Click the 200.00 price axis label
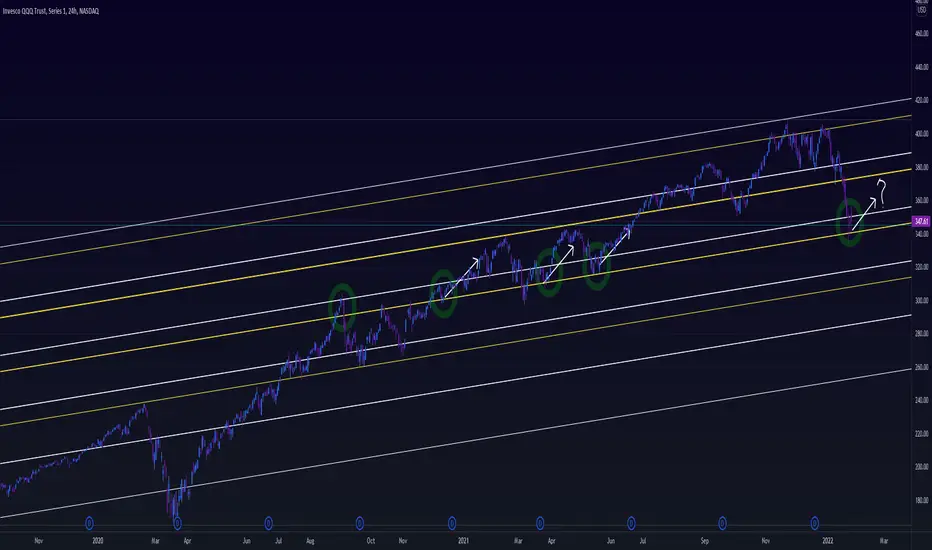Screen dimensions: 932x550 921,467
